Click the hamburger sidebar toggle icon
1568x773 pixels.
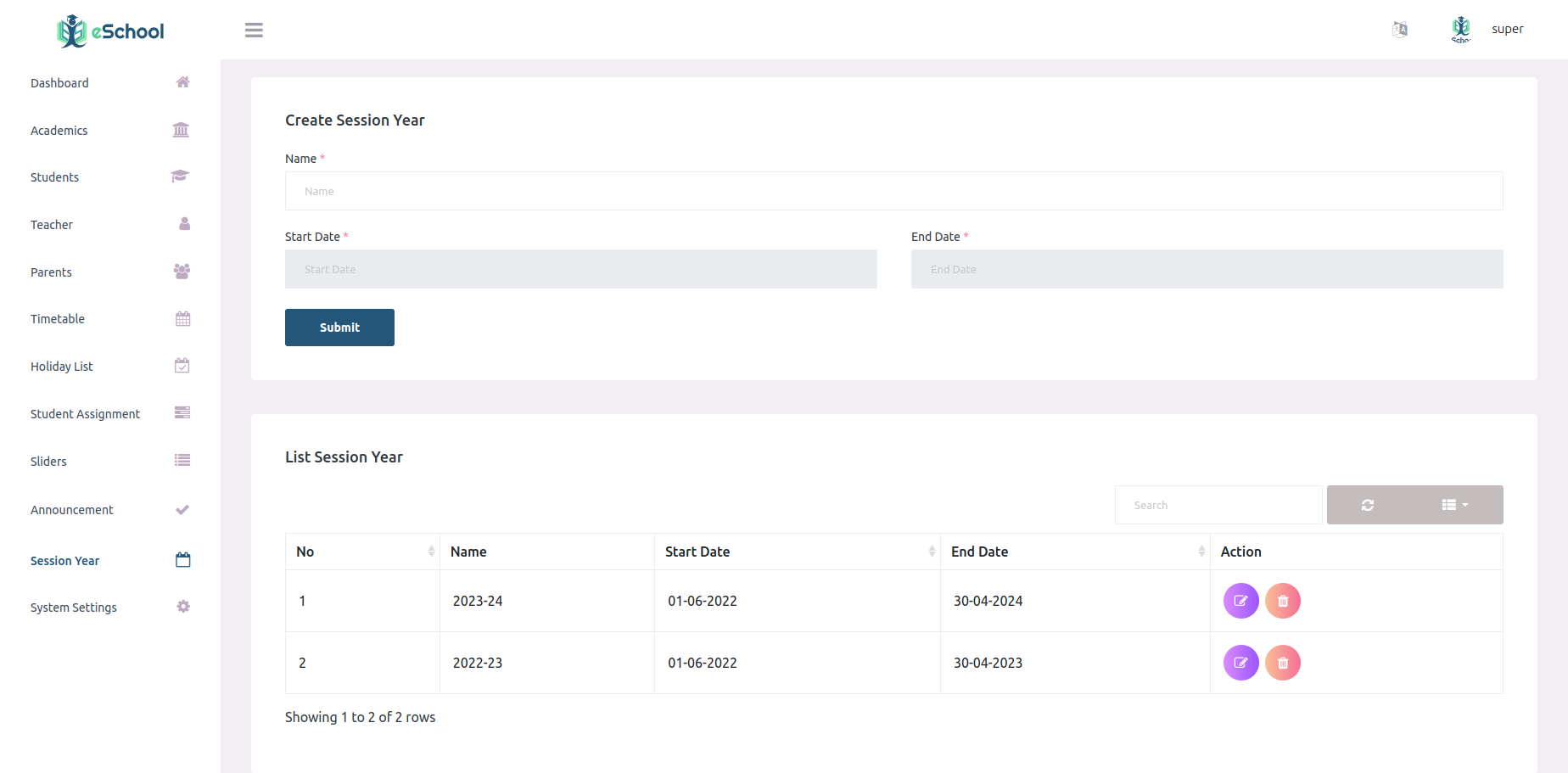(254, 31)
